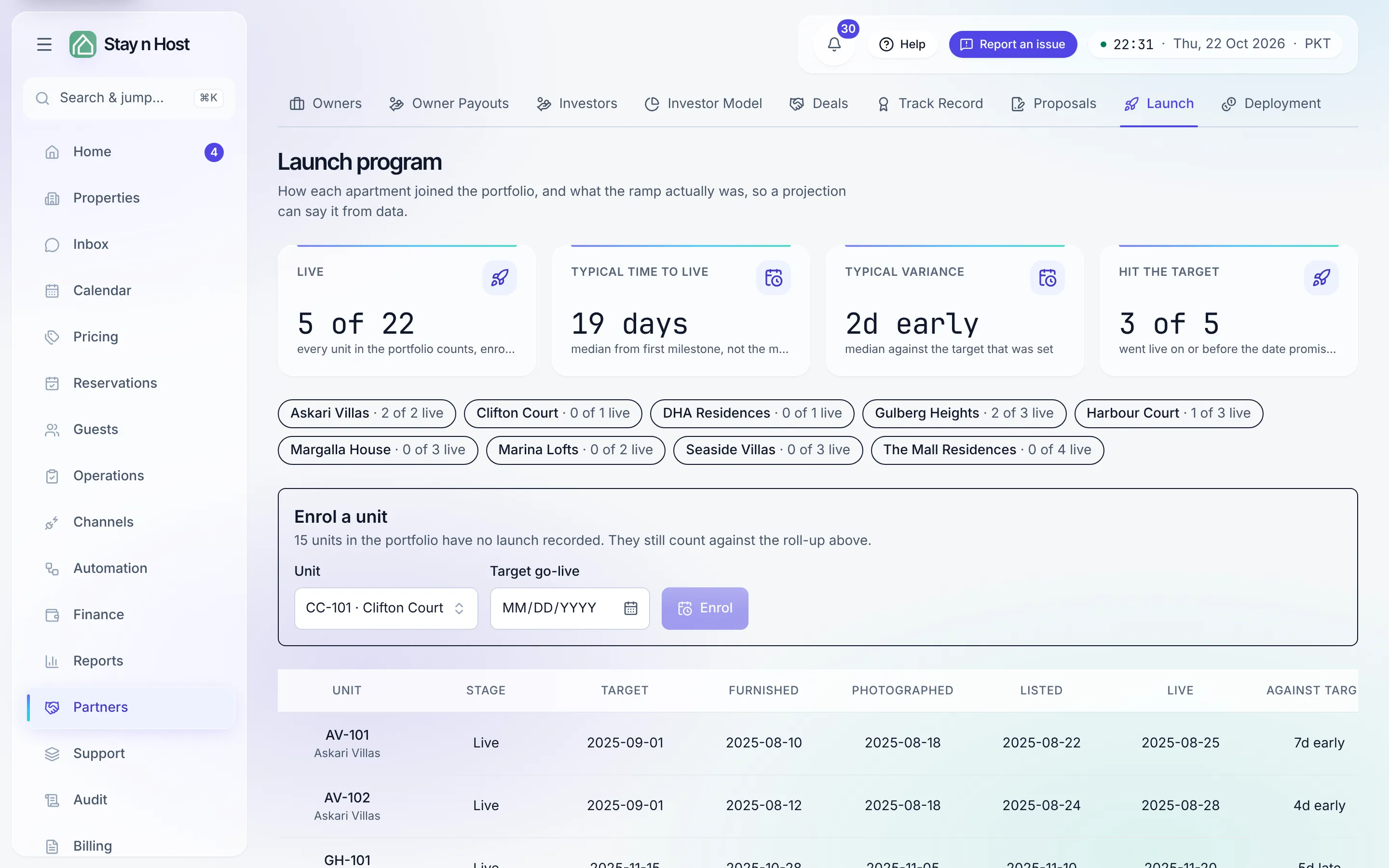Go to Automation page
This screenshot has height=868, width=1389.
pyautogui.click(x=130, y=569)
